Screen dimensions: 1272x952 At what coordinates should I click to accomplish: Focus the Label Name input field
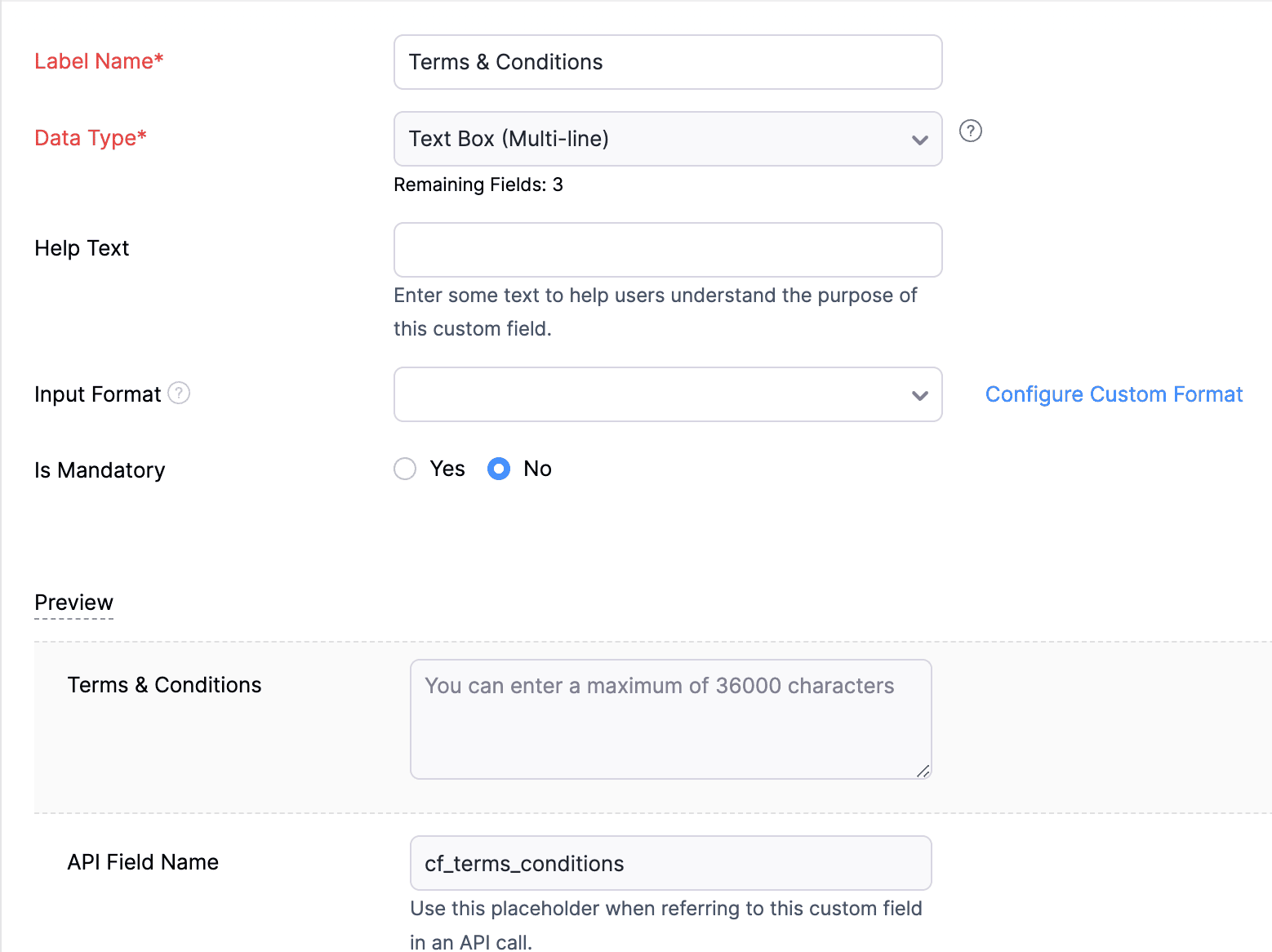tap(667, 62)
